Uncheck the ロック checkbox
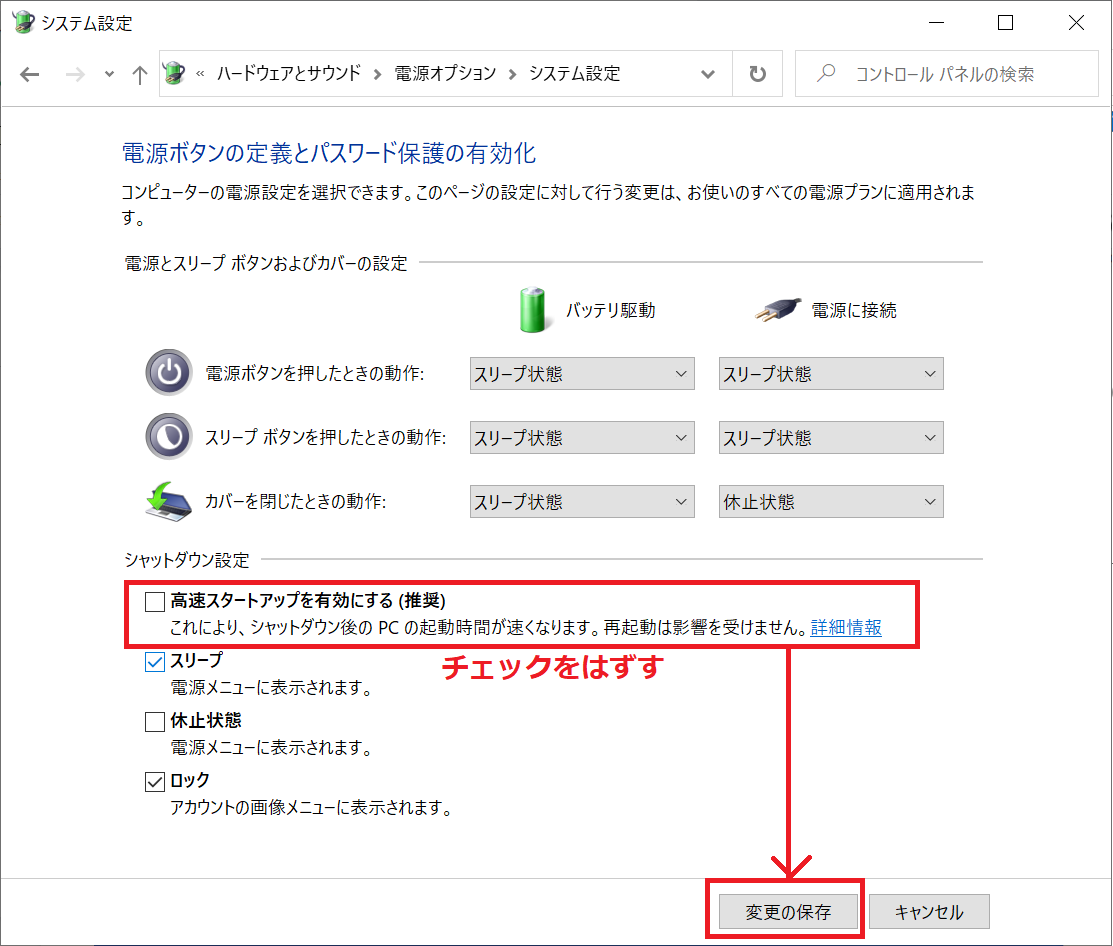1113x946 pixels. click(154, 781)
